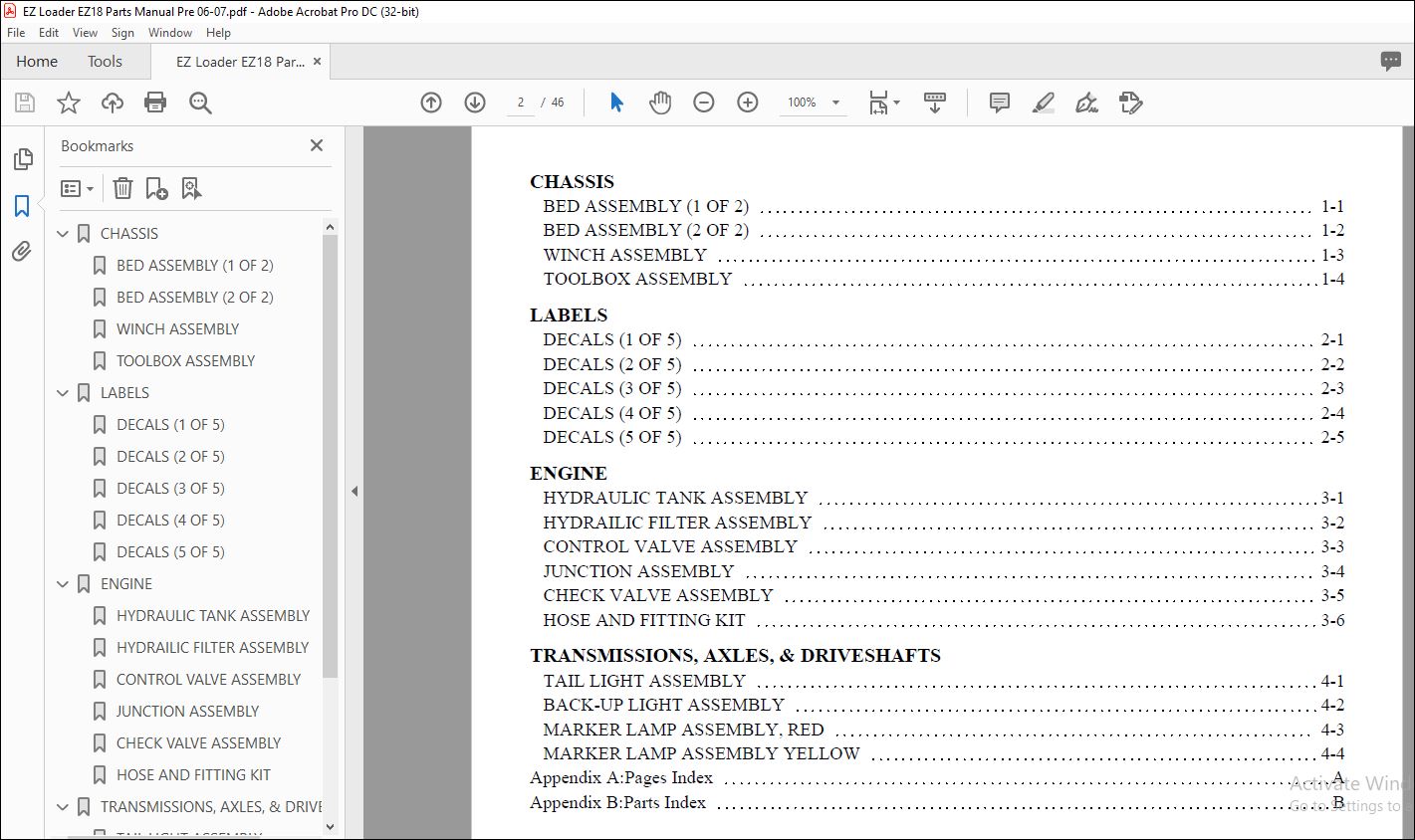Open CONTROL VALVE ASSEMBLY bookmark
The image size is (1415, 840).
pos(208,680)
